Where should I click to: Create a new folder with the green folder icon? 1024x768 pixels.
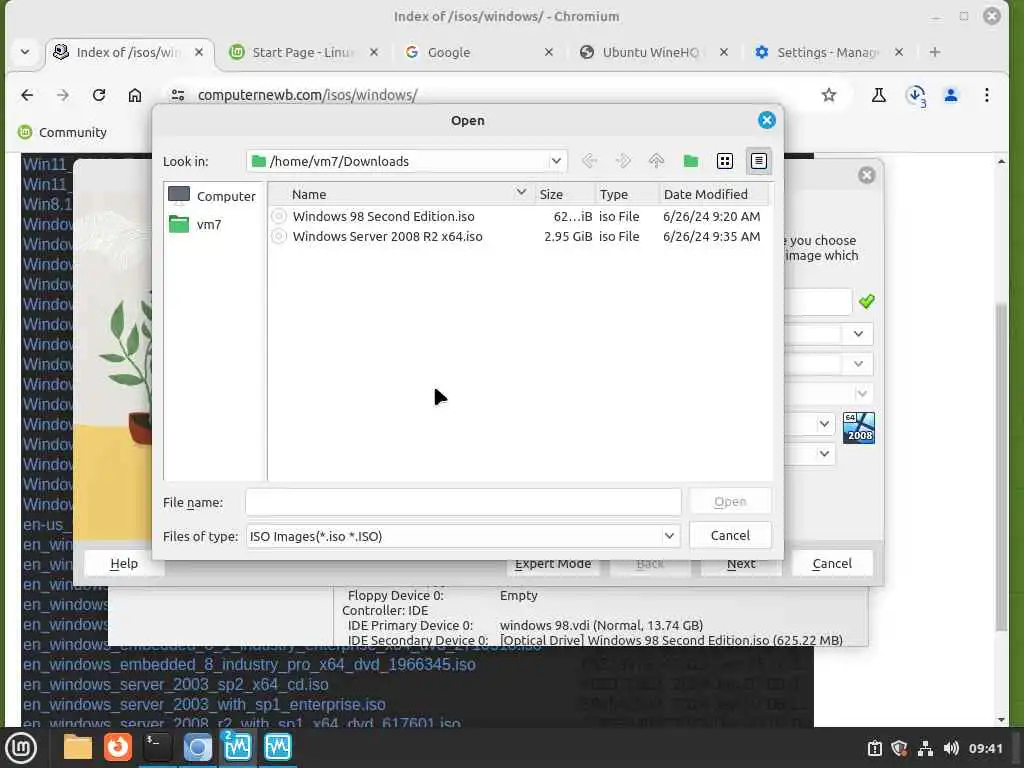(690, 161)
